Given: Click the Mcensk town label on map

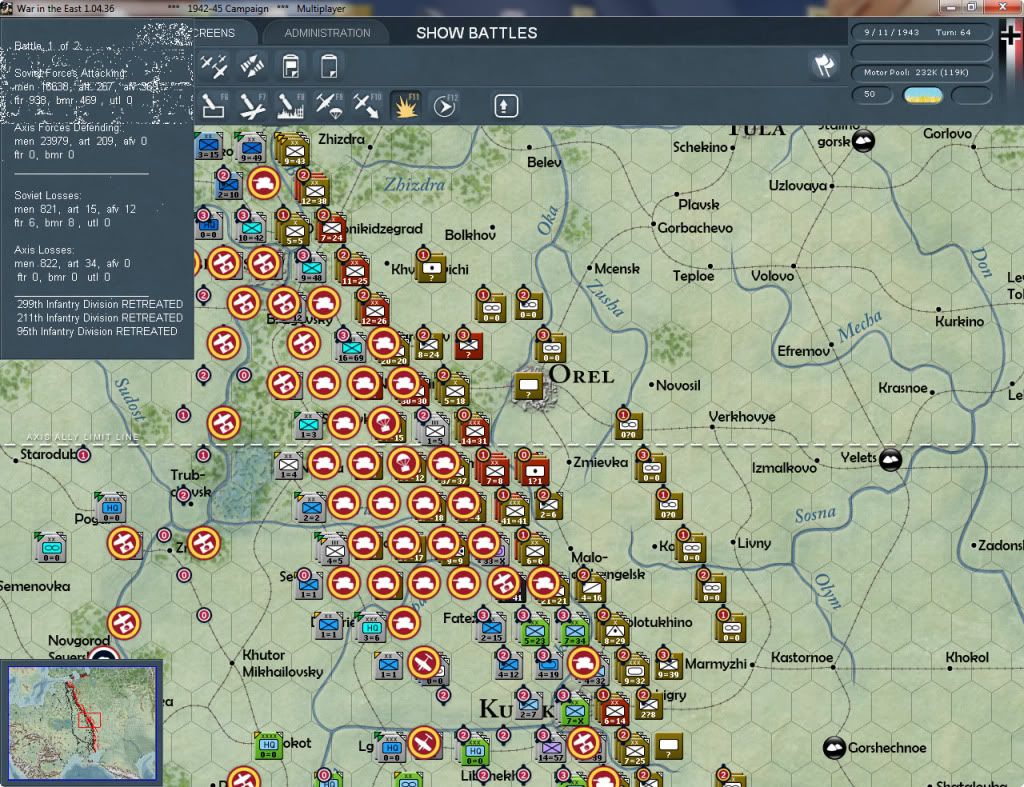Looking at the screenshot, I should [617, 268].
